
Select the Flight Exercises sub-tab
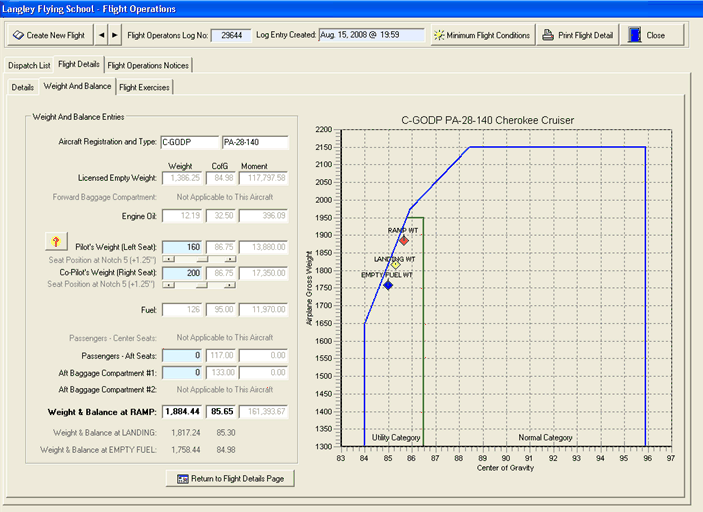click(x=145, y=87)
